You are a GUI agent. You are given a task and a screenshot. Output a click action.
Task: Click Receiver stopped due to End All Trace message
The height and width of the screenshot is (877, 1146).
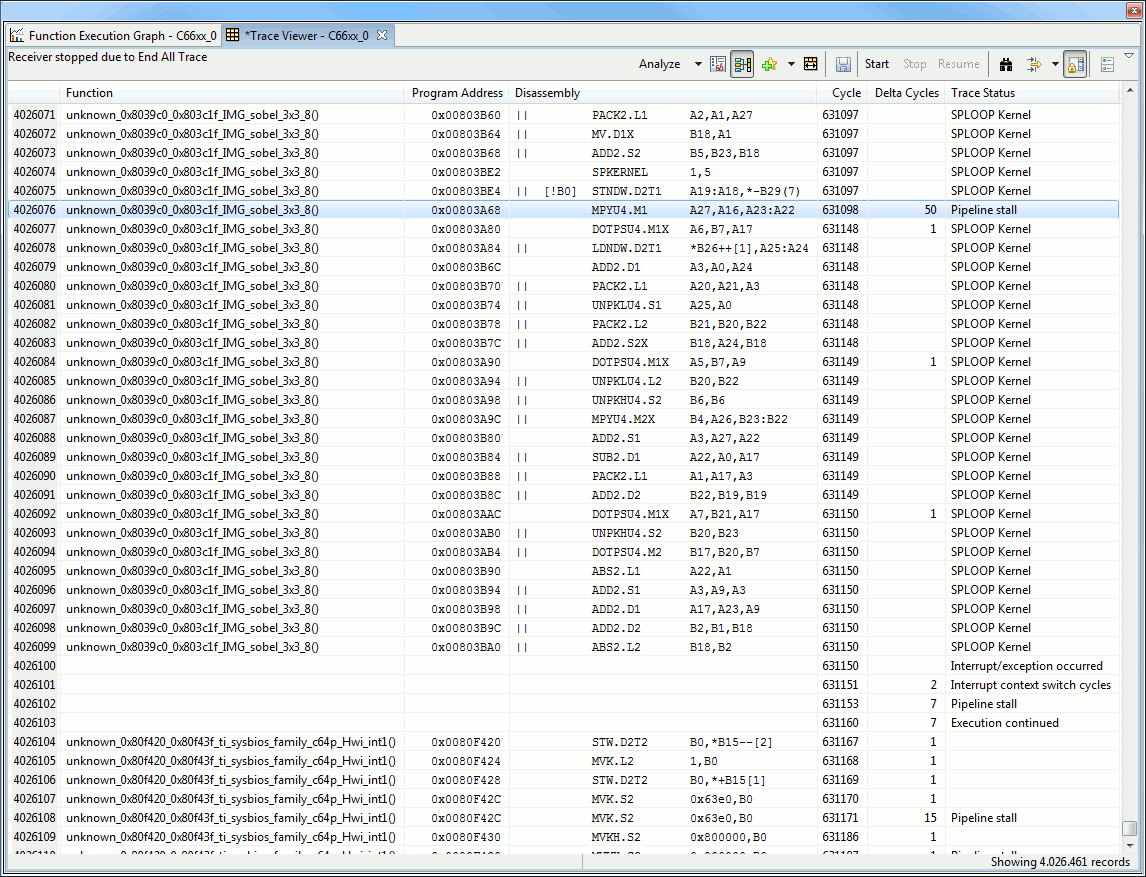point(107,57)
